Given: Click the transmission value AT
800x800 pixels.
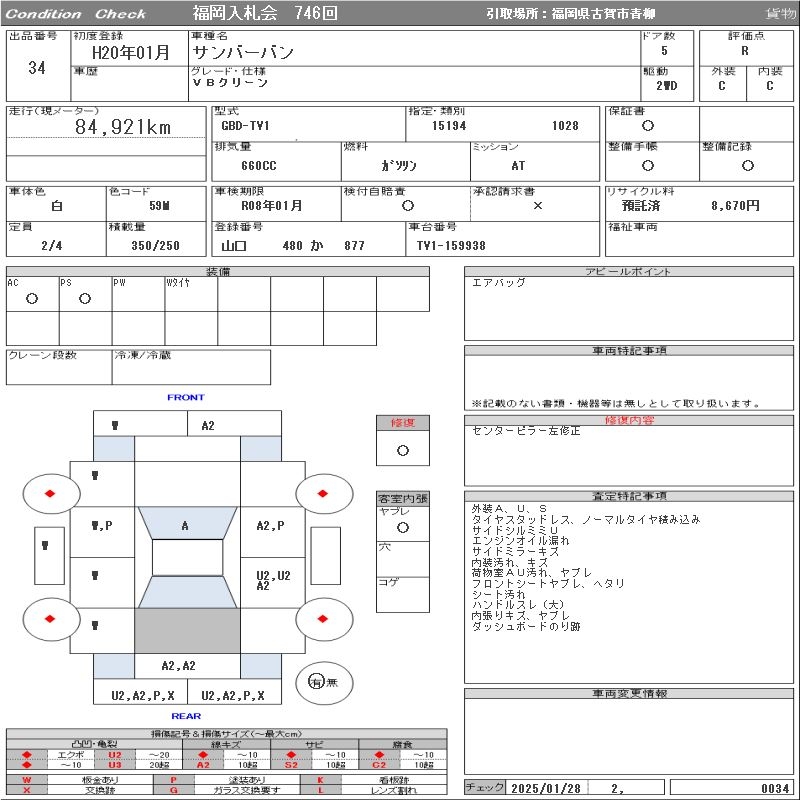Looking at the screenshot, I should 518,166.
